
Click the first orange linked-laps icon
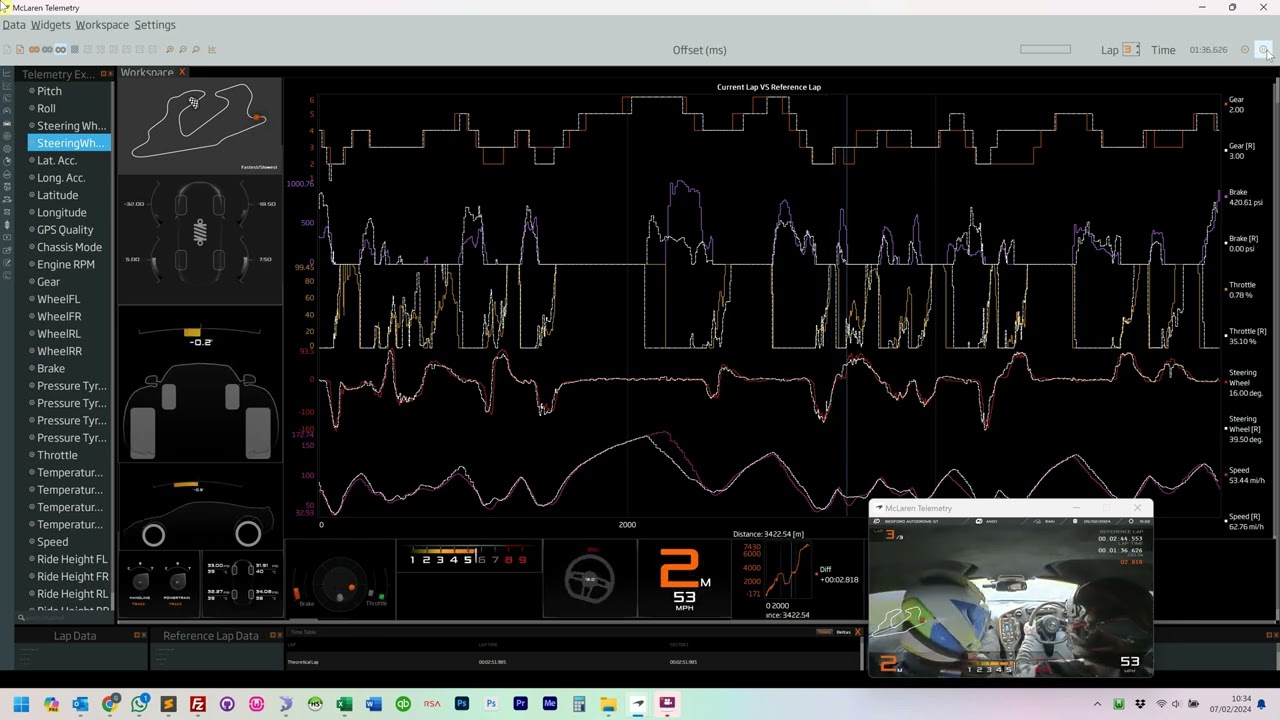click(34, 49)
